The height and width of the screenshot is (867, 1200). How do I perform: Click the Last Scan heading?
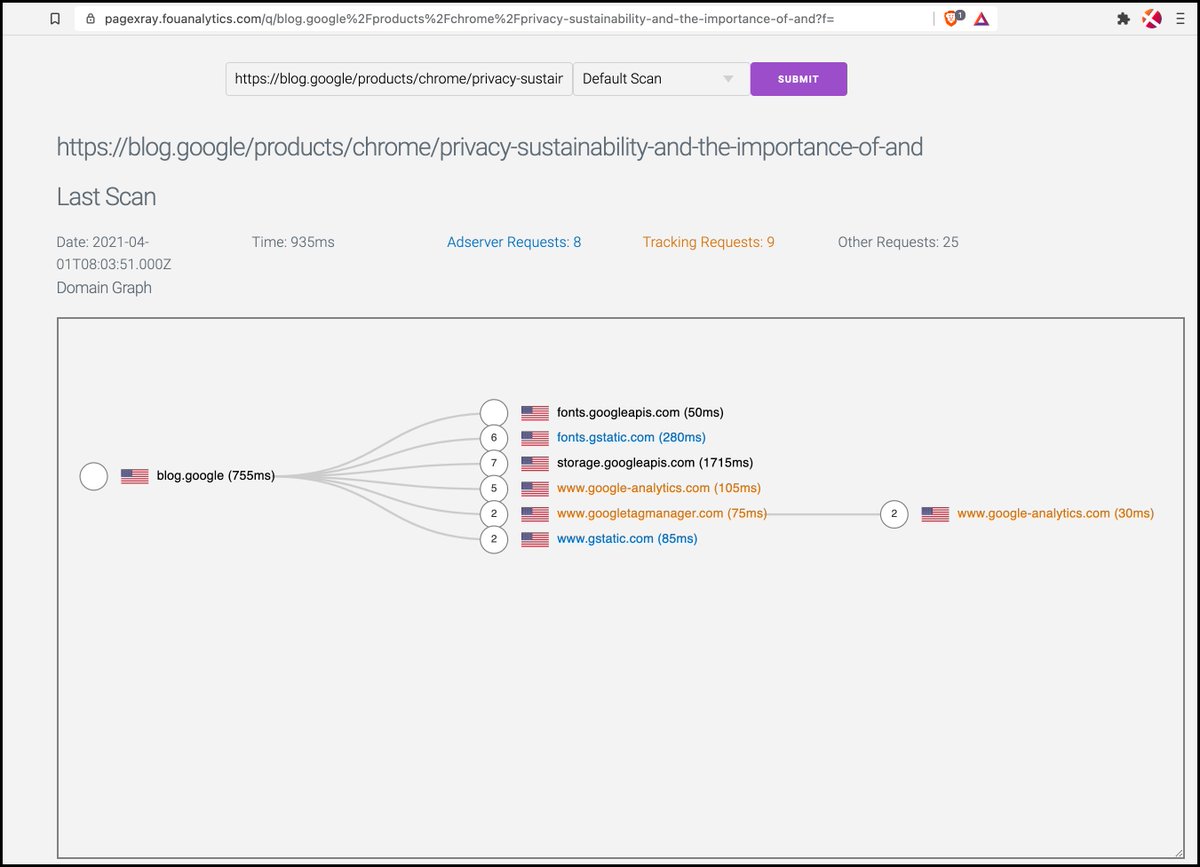106,197
